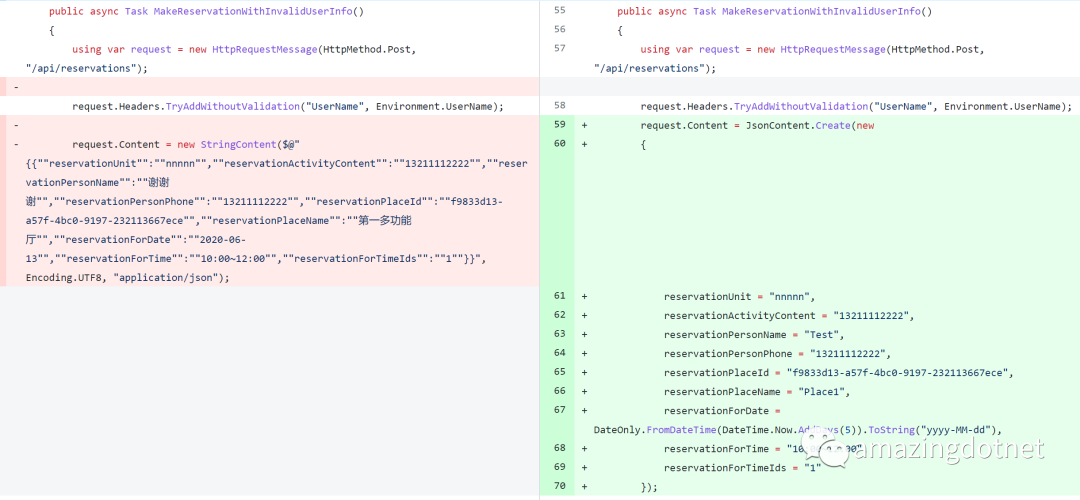Click the minus marker beside StringContent line
Viewport: 1080px width, 500px height.
(16, 145)
